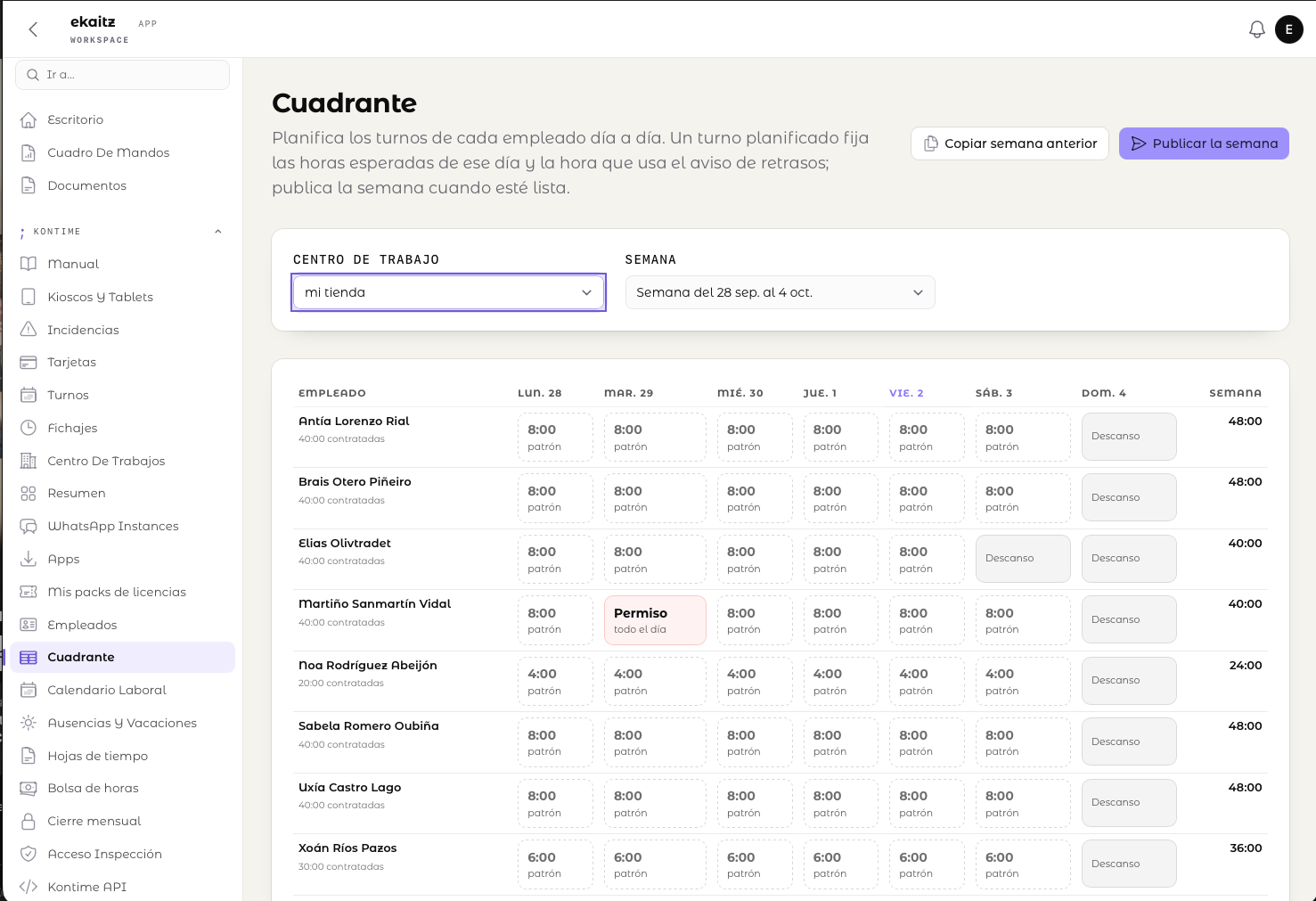Open Empleados in the sidebar
The image size is (1316, 901).
pyautogui.click(x=123, y=625)
